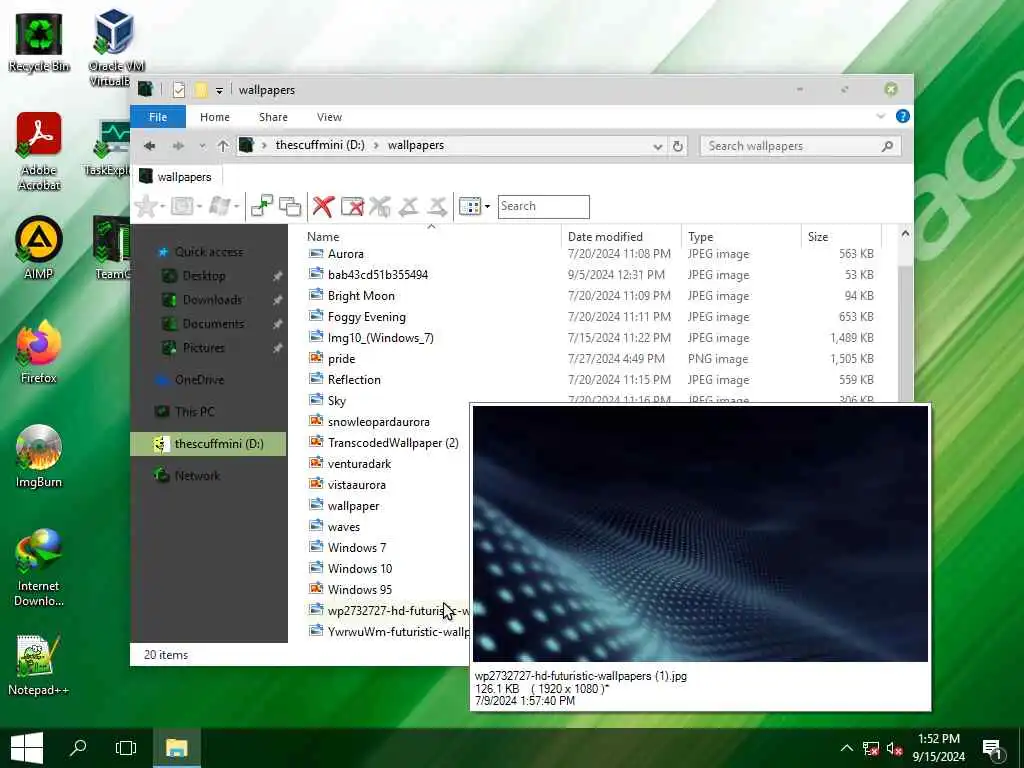
Task: Select Quick access in navigation pane
Action: point(209,252)
